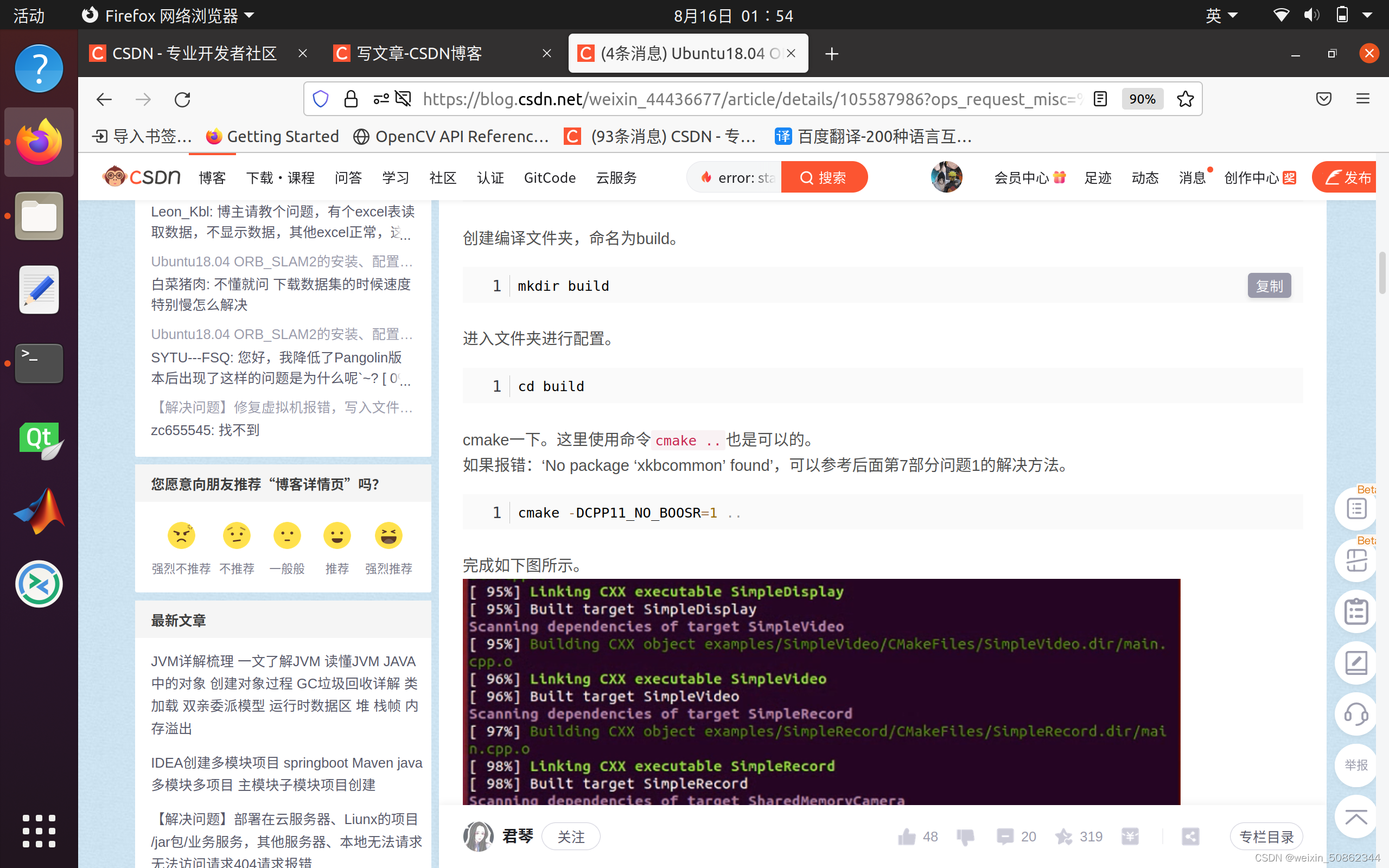Open the 活动 activities overview

point(29,16)
